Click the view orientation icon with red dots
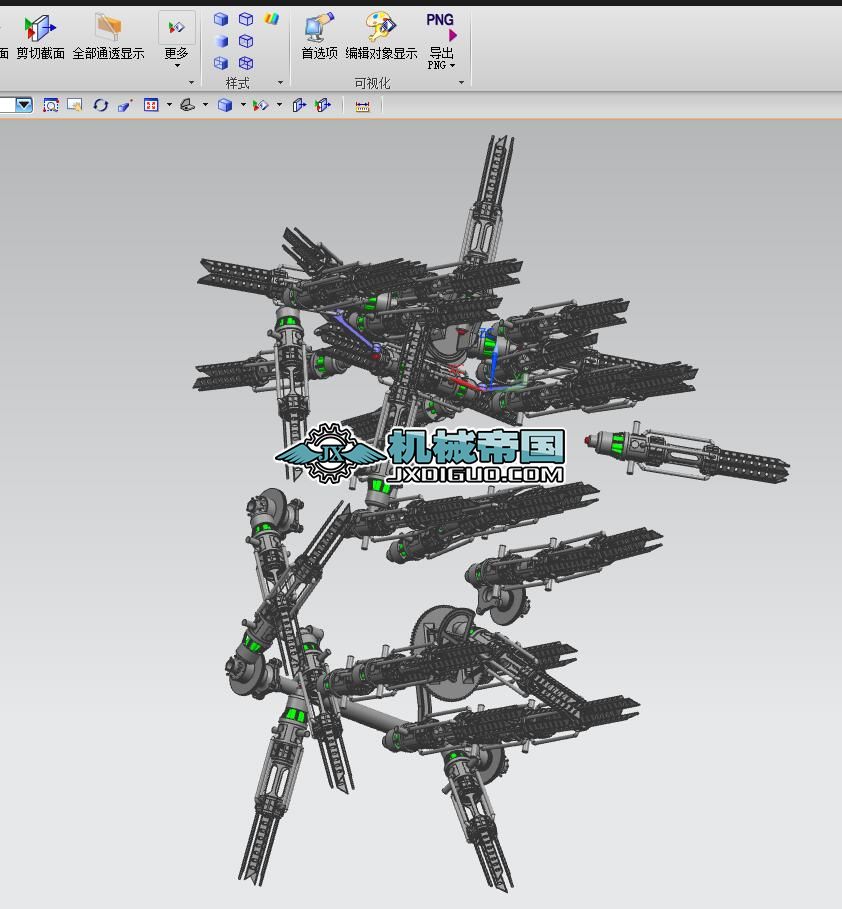This screenshot has width=842, height=909. (151, 105)
